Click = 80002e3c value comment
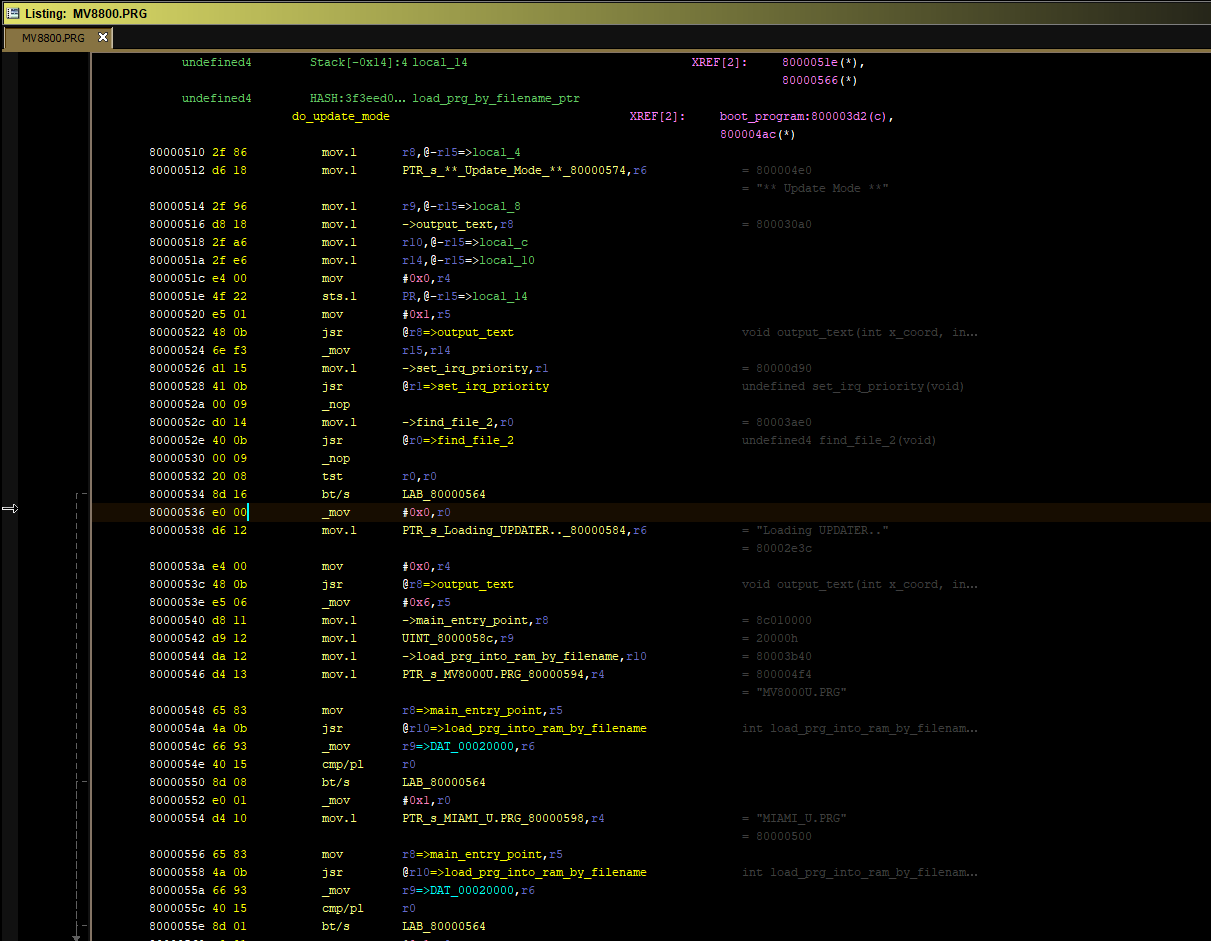The image size is (1211, 941). [777, 548]
